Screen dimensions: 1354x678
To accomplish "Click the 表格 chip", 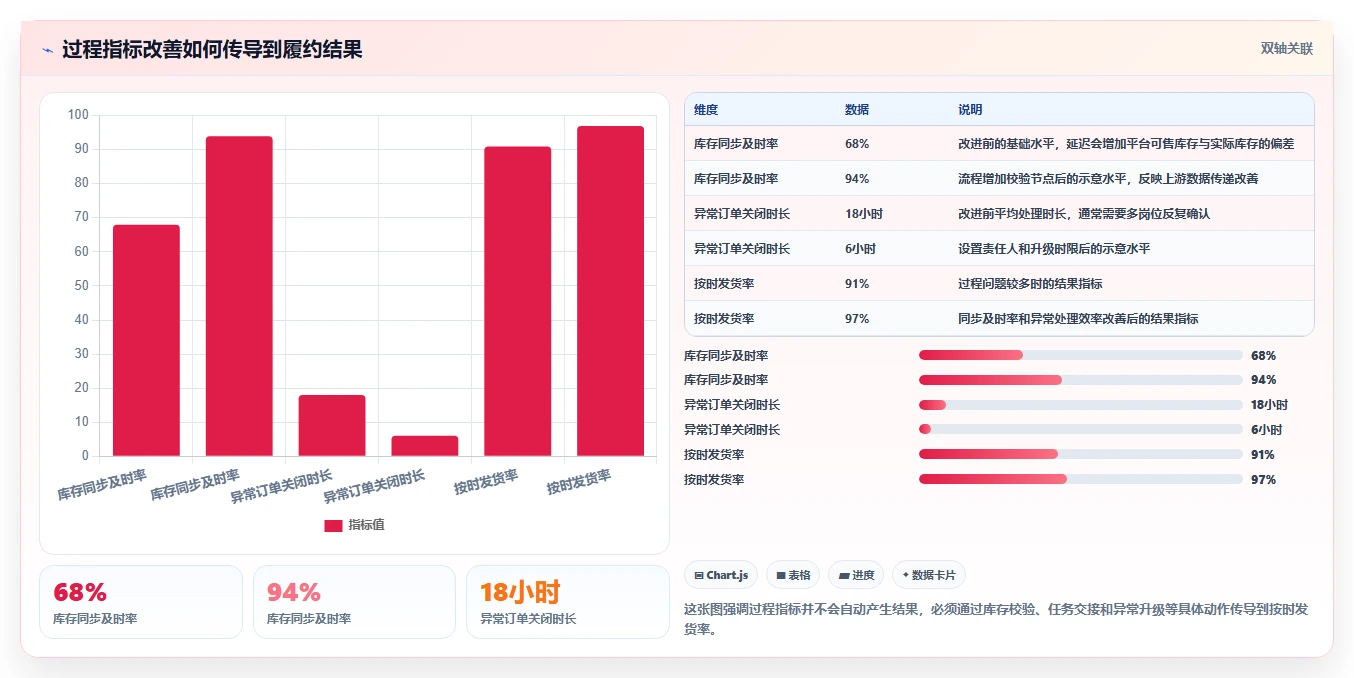I will click(x=793, y=575).
